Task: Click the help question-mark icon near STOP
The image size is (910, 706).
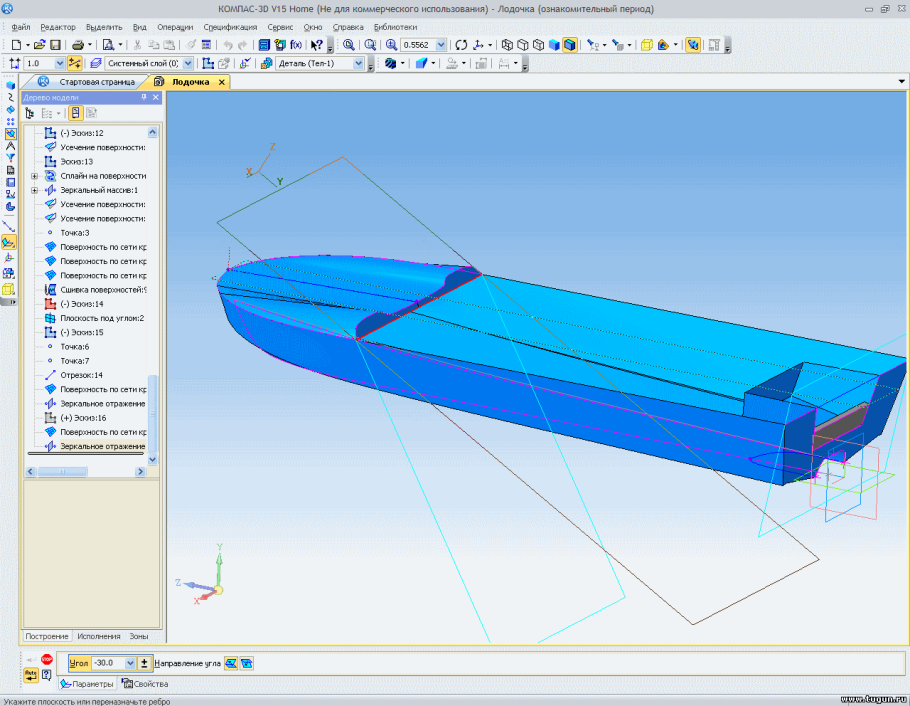Action: click(x=47, y=674)
